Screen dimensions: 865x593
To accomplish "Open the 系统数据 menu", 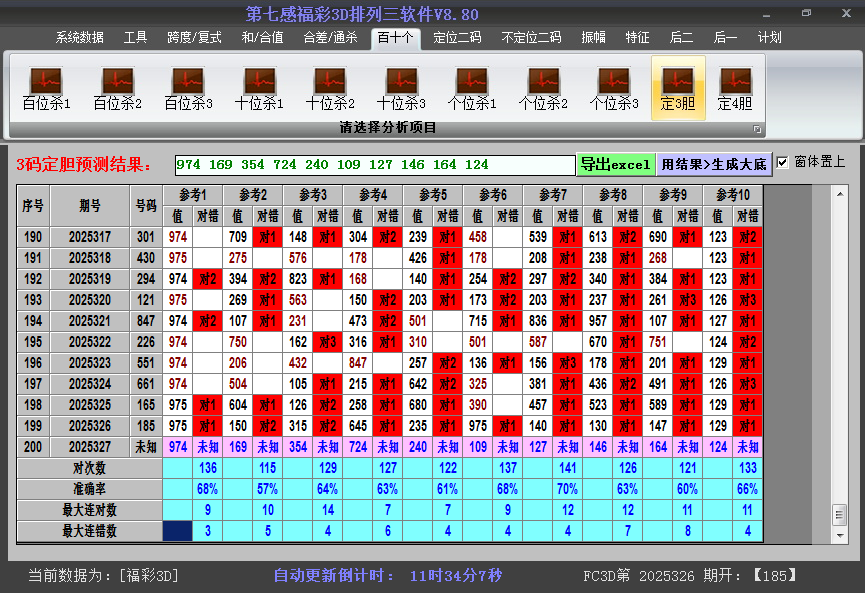I will 79,37.
